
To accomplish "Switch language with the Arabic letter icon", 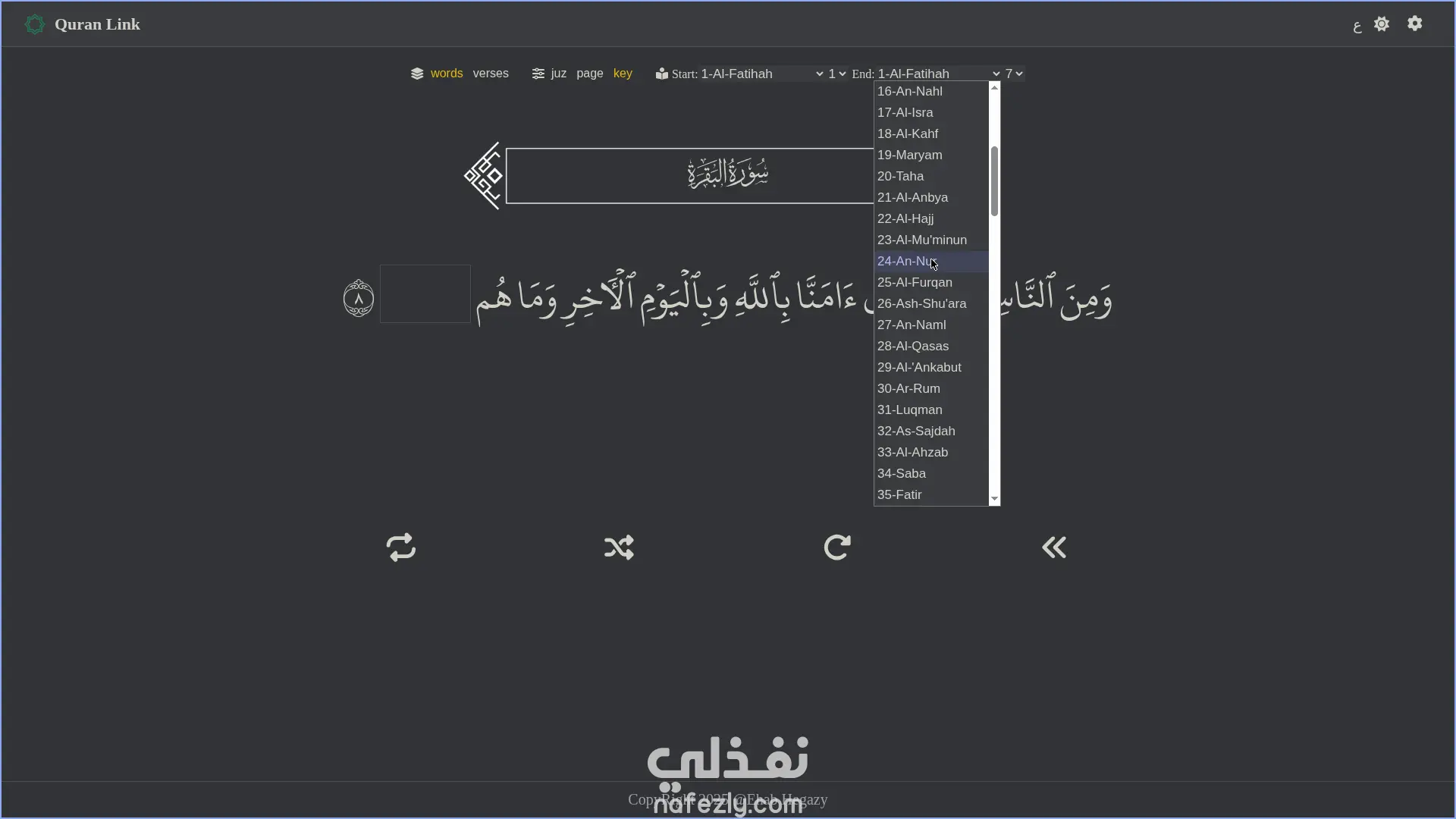I will 1357,27.
